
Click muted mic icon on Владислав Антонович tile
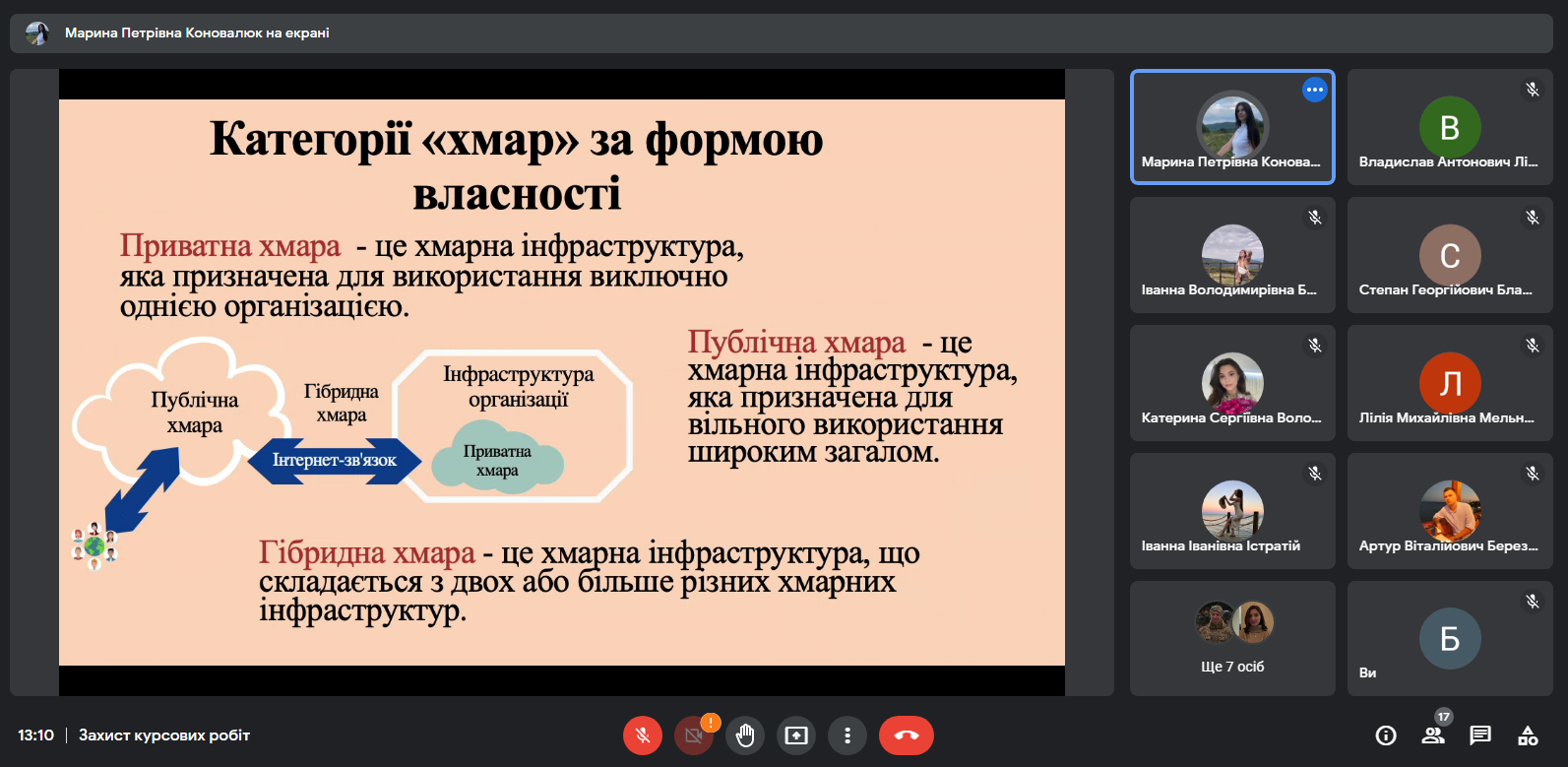[1533, 90]
